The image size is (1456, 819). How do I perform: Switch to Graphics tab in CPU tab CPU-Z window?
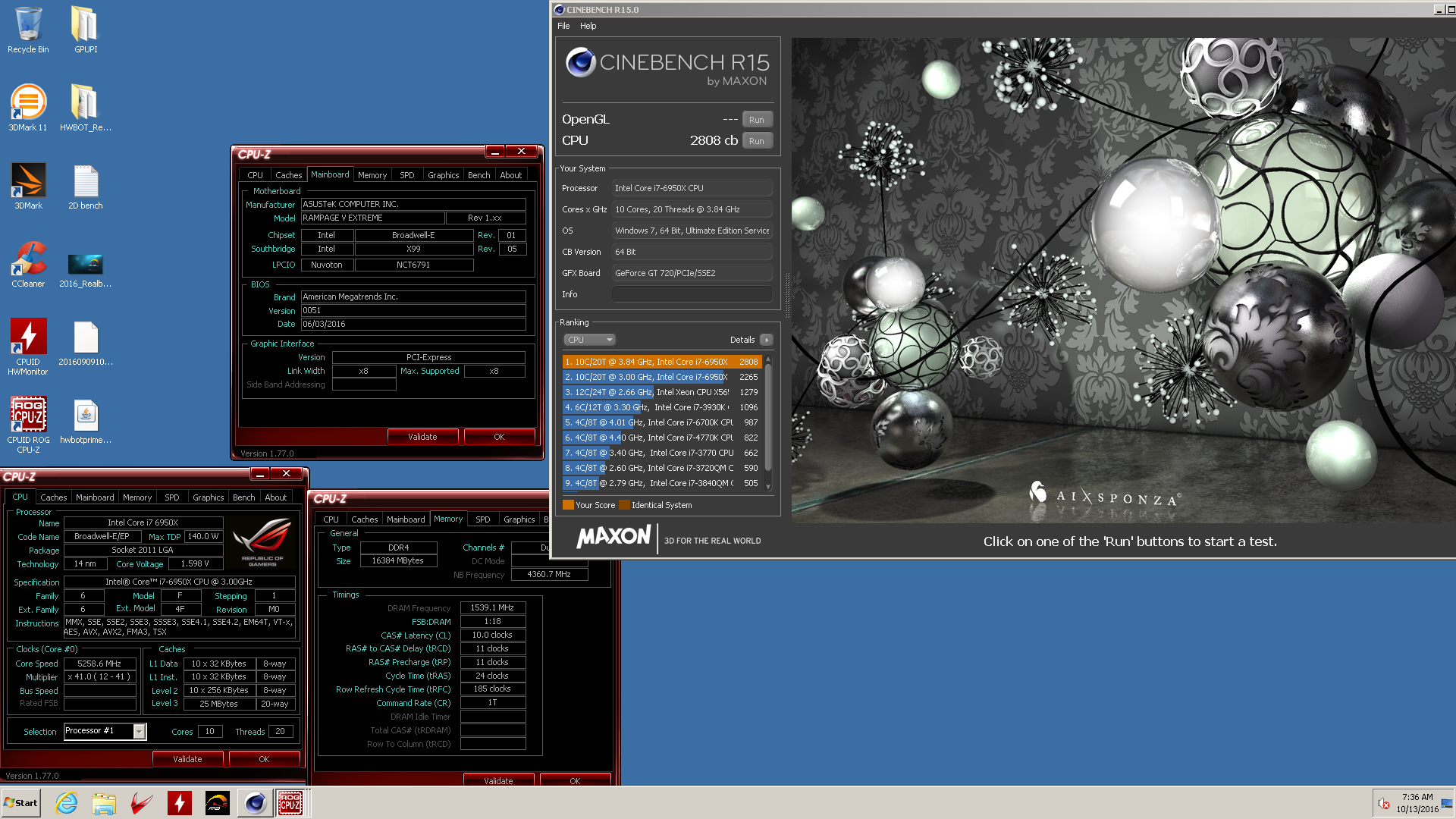click(209, 497)
